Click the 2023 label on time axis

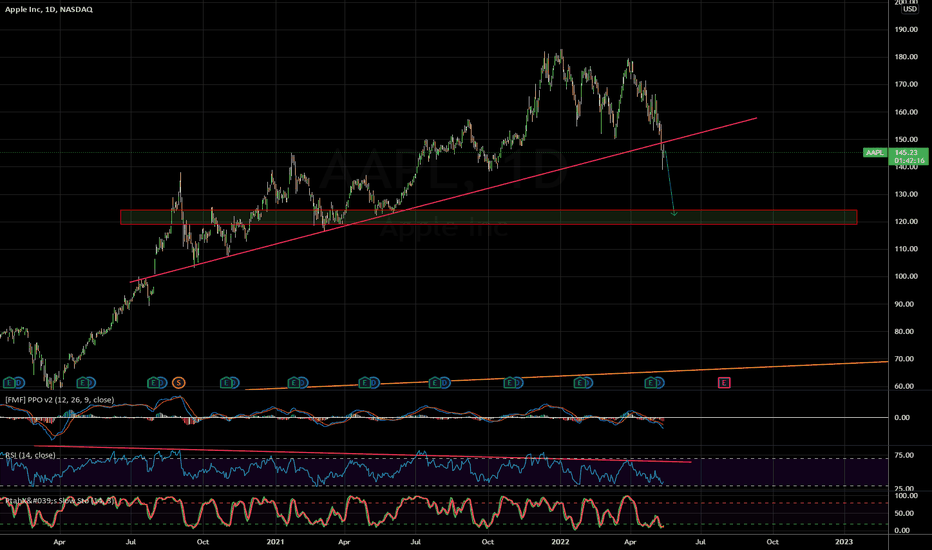[843, 542]
